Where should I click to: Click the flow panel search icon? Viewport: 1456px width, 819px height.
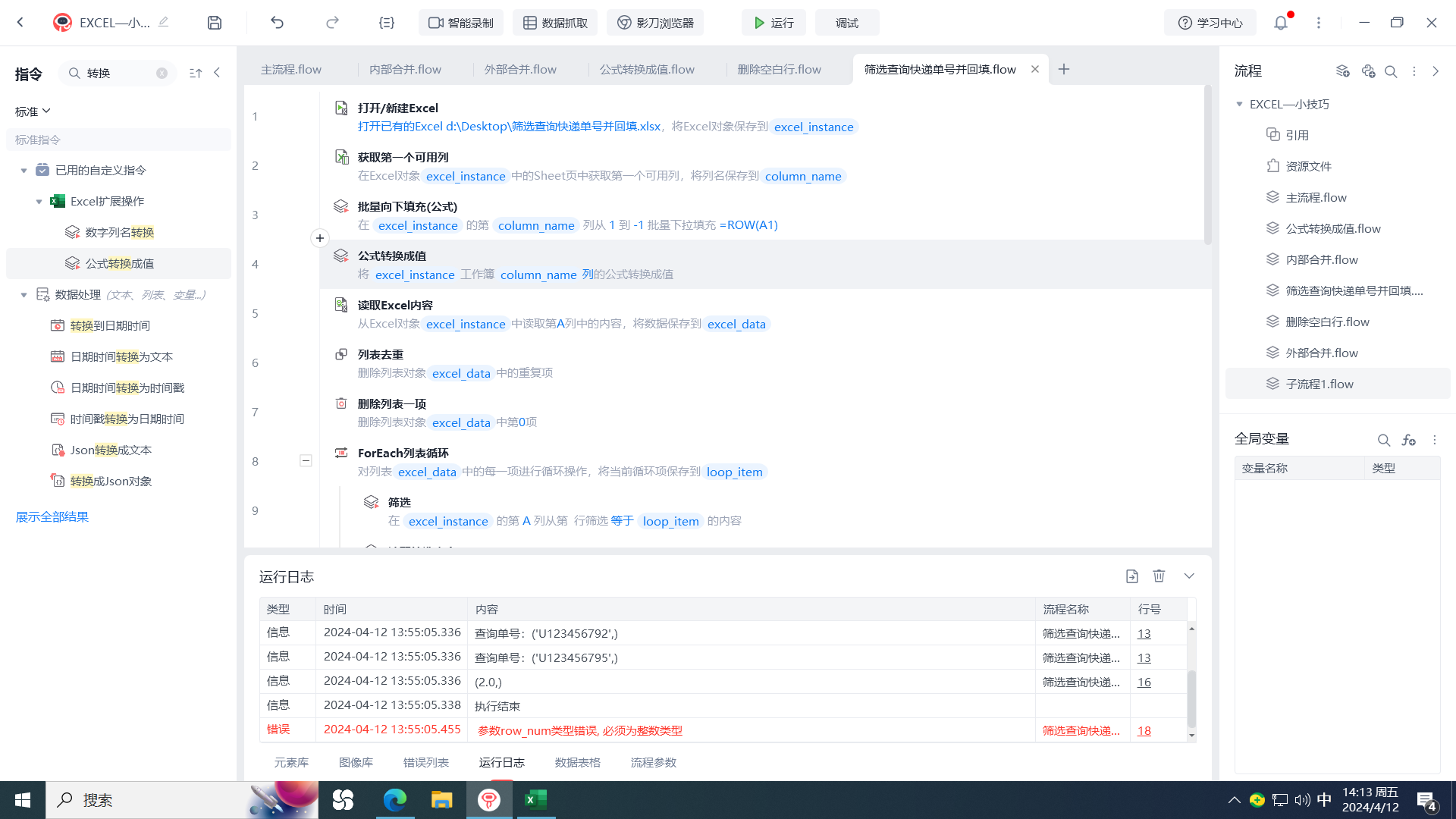click(1391, 71)
